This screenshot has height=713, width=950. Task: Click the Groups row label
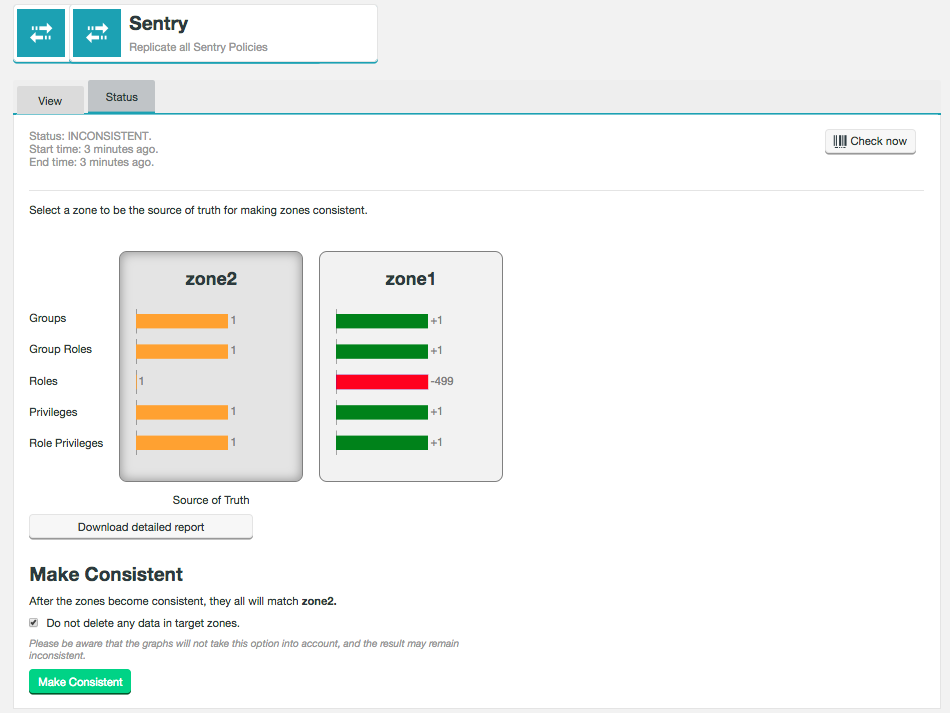point(48,318)
